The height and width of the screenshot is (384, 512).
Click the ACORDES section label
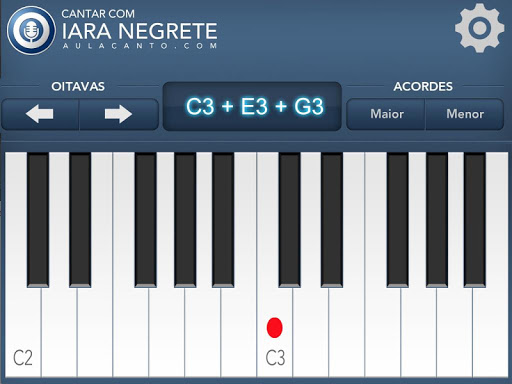click(x=423, y=87)
